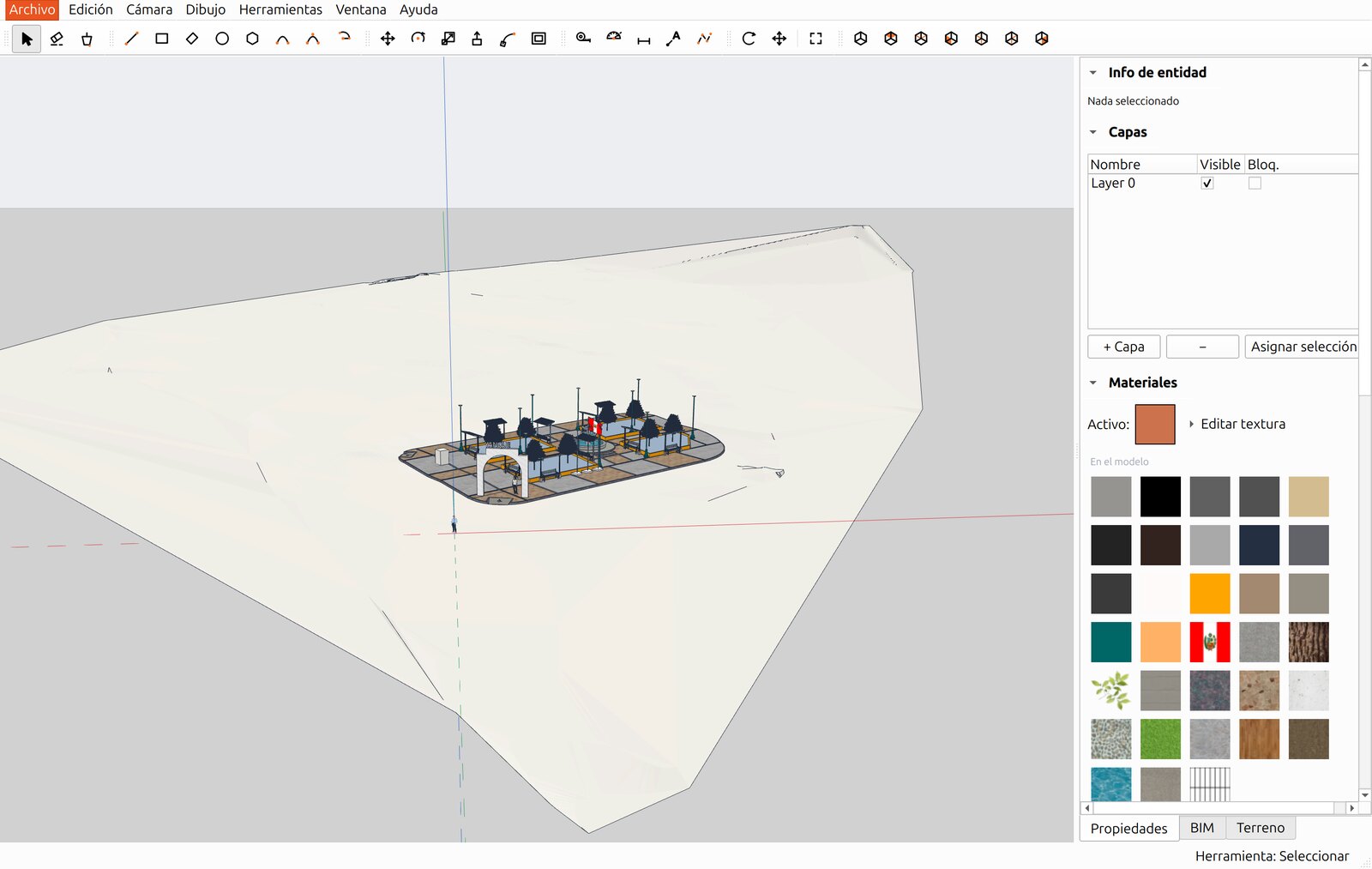Pick the Axes tool

pos(704,39)
